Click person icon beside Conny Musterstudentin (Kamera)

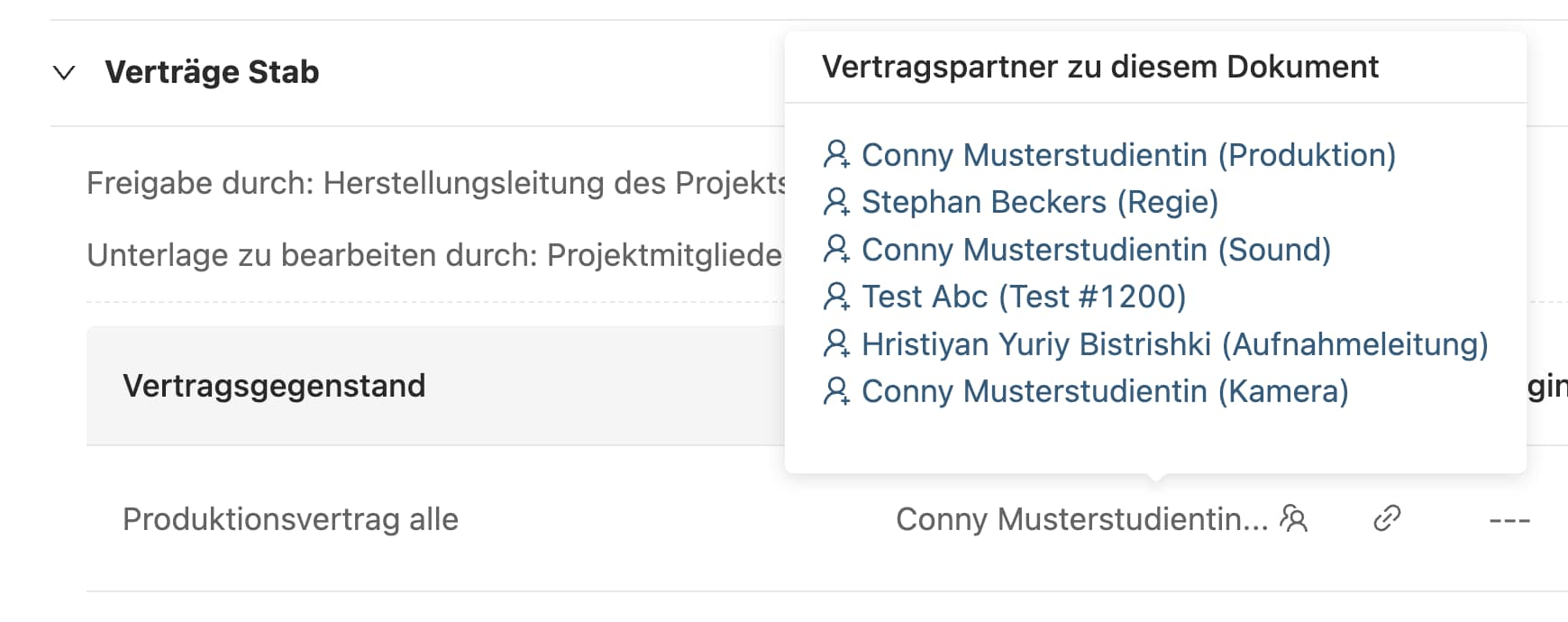pyautogui.click(x=836, y=391)
